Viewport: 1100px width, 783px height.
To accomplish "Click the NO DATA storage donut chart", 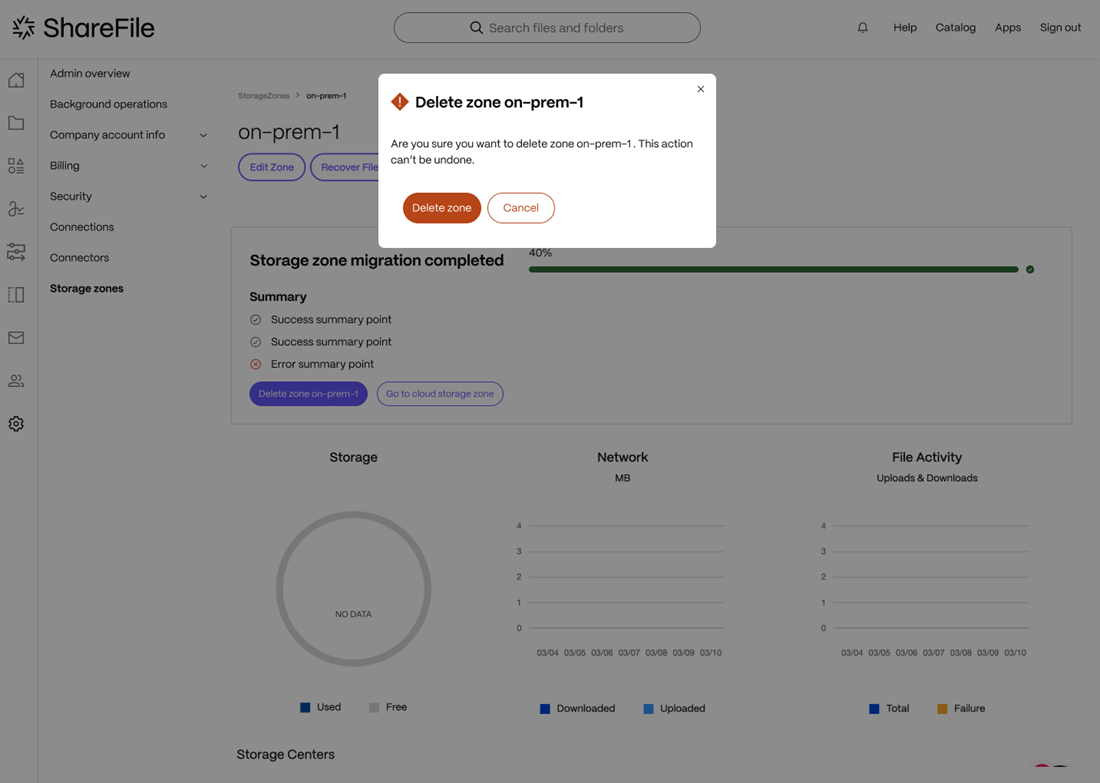I will pyautogui.click(x=354, y=589).
